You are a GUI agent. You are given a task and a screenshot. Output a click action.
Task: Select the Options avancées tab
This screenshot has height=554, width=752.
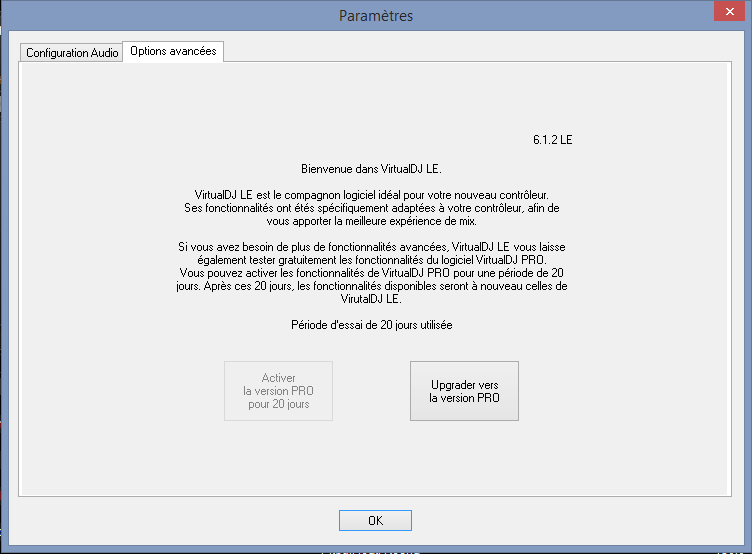point(173,51)
